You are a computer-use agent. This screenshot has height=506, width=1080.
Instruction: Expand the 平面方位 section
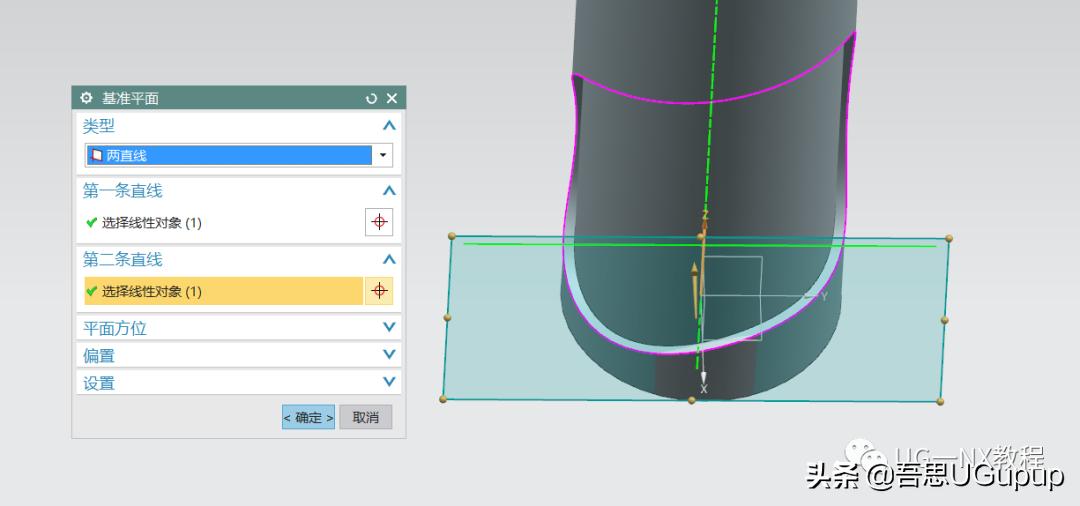click(389, 327)
